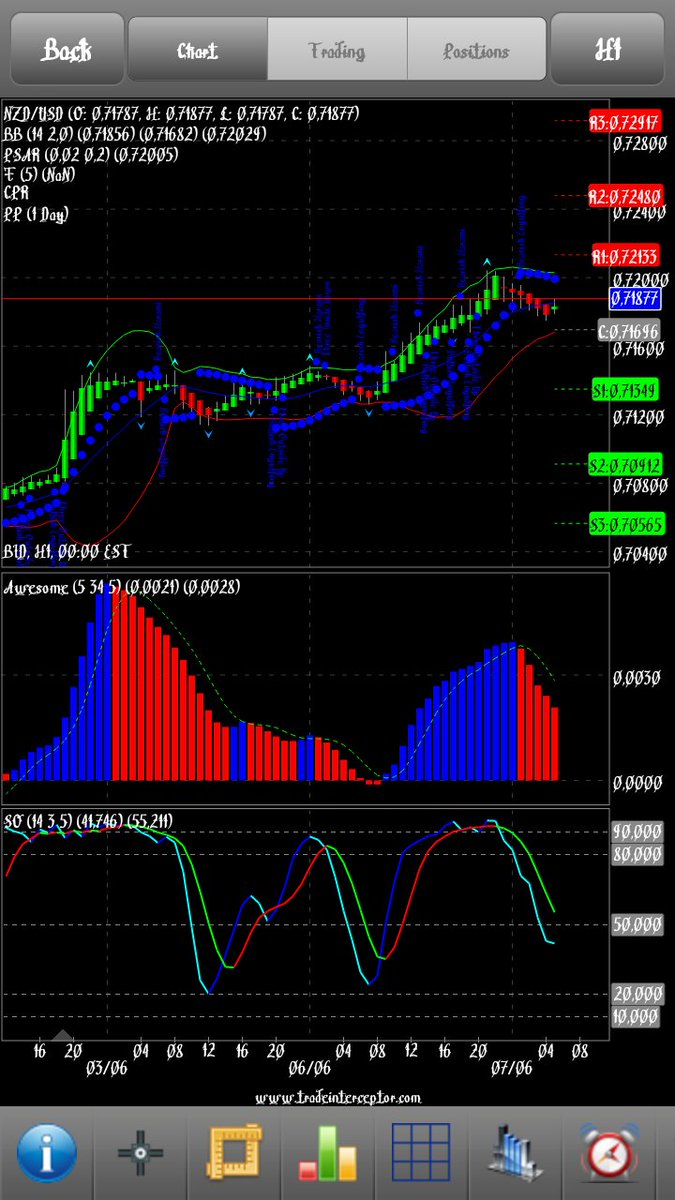Click the www.tradeinterceptor.com link
This screenshot has height=1200, width=675.
pos(338,1097)
